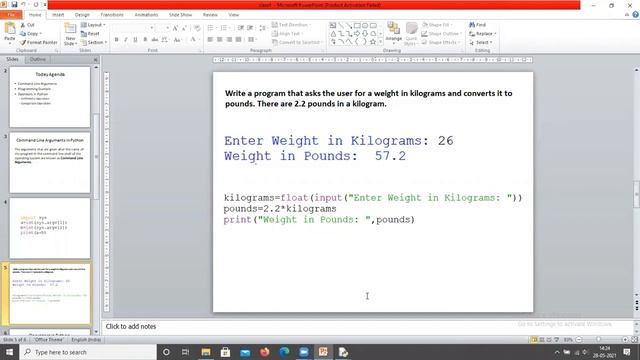Activate the Format Painter brush
This screenshot has height=360, width=640.
[39, 42]
